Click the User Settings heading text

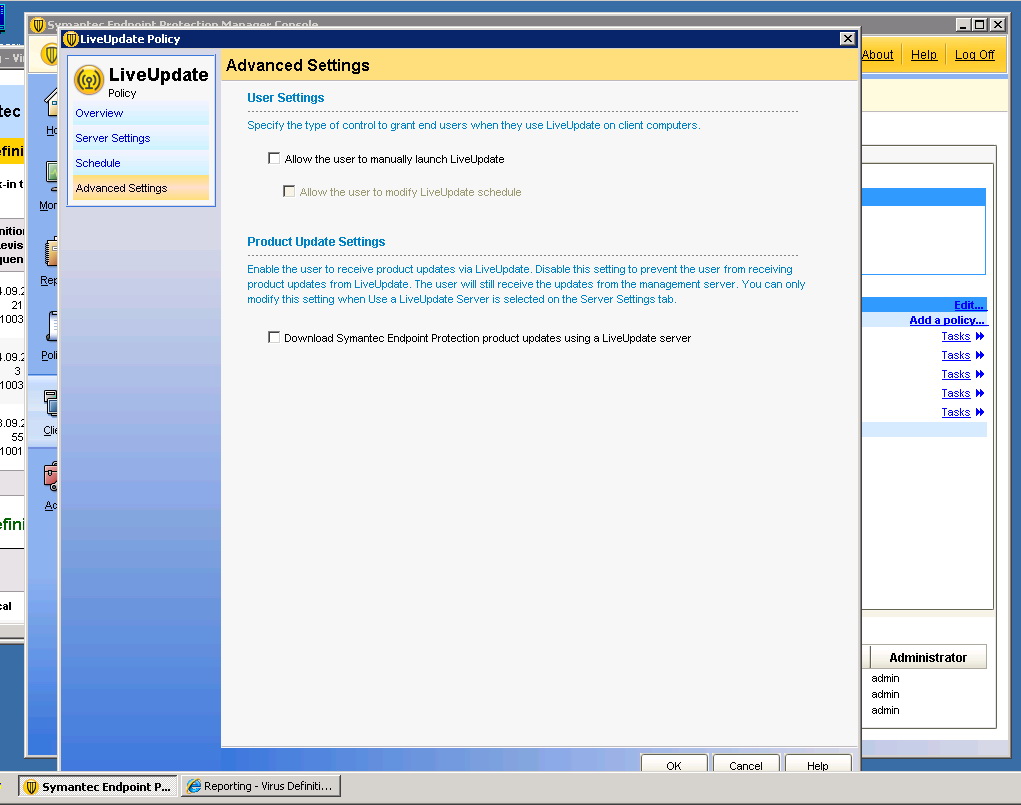285,98
